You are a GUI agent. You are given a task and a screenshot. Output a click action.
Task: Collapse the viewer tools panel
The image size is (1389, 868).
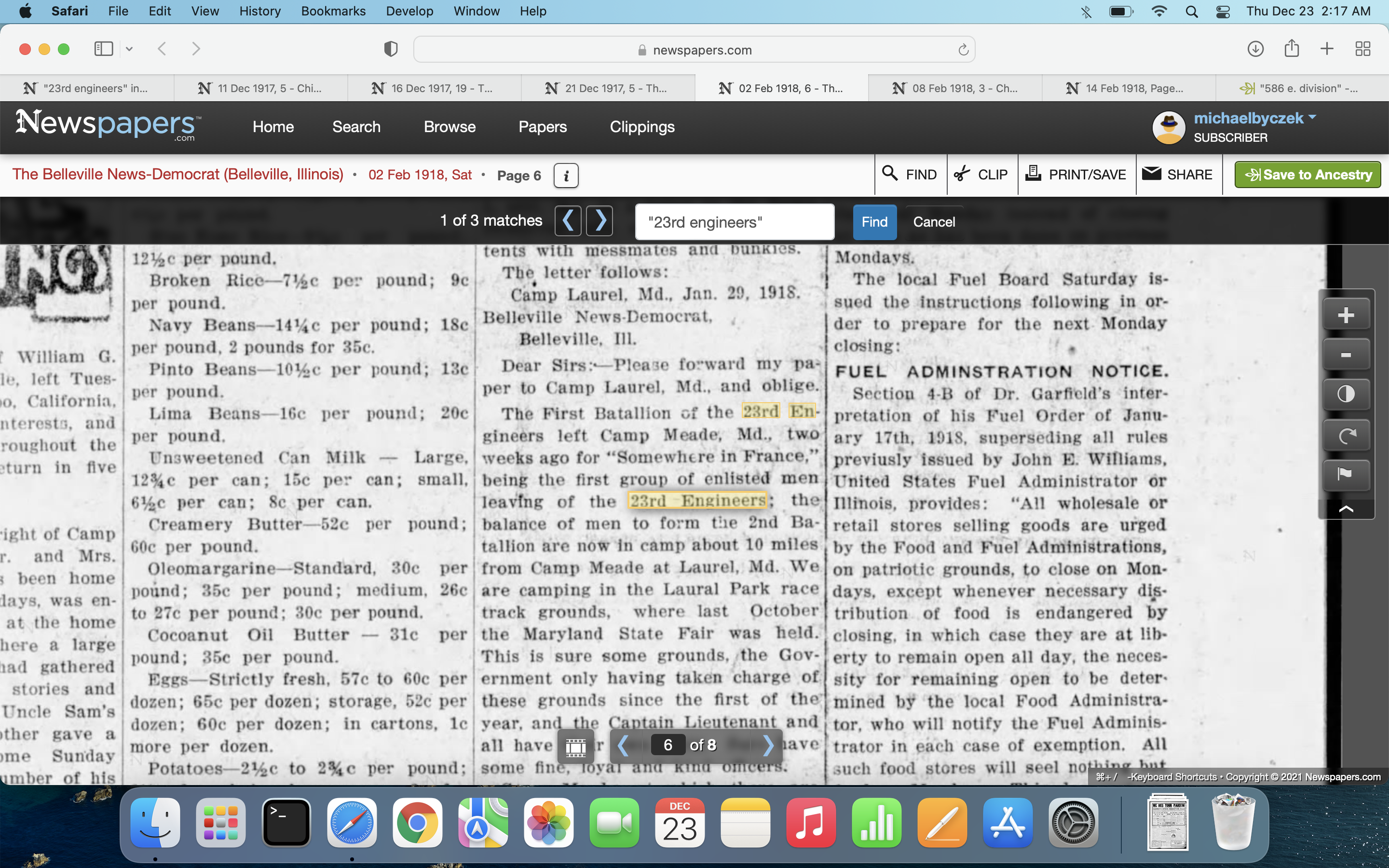(x=1346, y=509)
